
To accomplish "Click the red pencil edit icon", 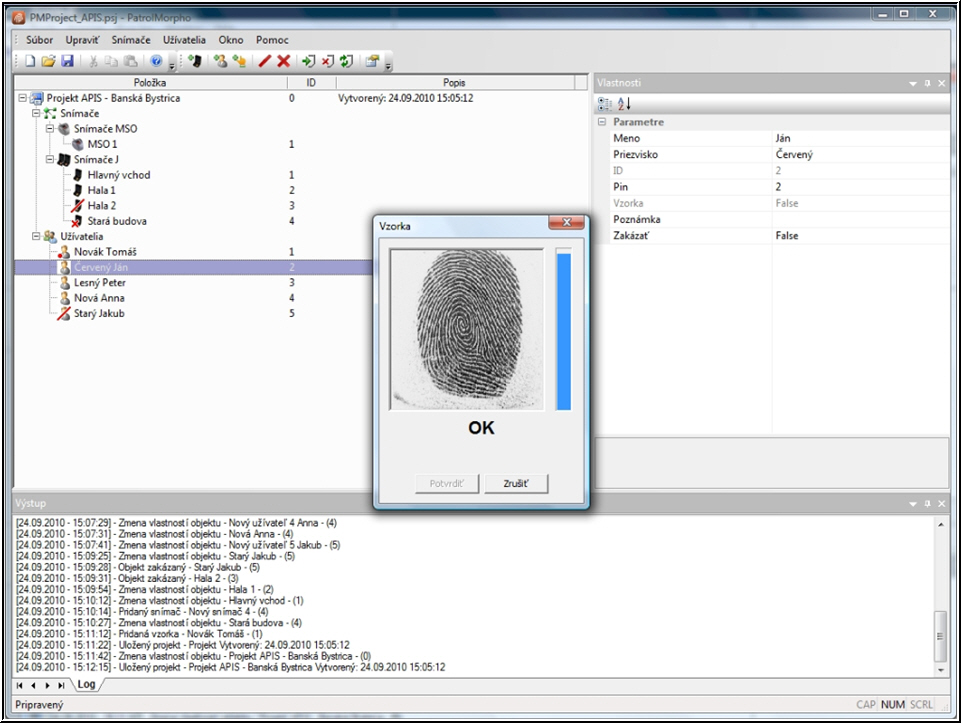I will pyautogui.click(x=265, y=61).
